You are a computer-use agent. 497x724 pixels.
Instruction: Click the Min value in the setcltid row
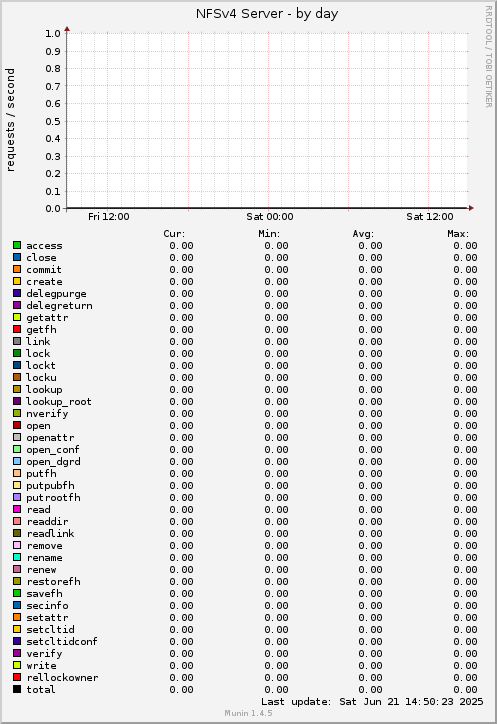pos(276,630)
